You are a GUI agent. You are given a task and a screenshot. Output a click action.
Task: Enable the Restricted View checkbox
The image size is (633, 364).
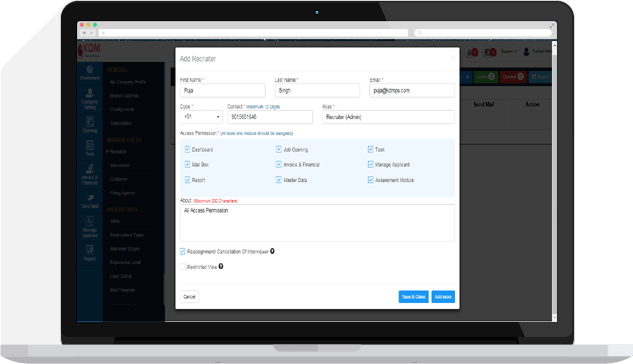pyautogui.click(x=182, y=267)
